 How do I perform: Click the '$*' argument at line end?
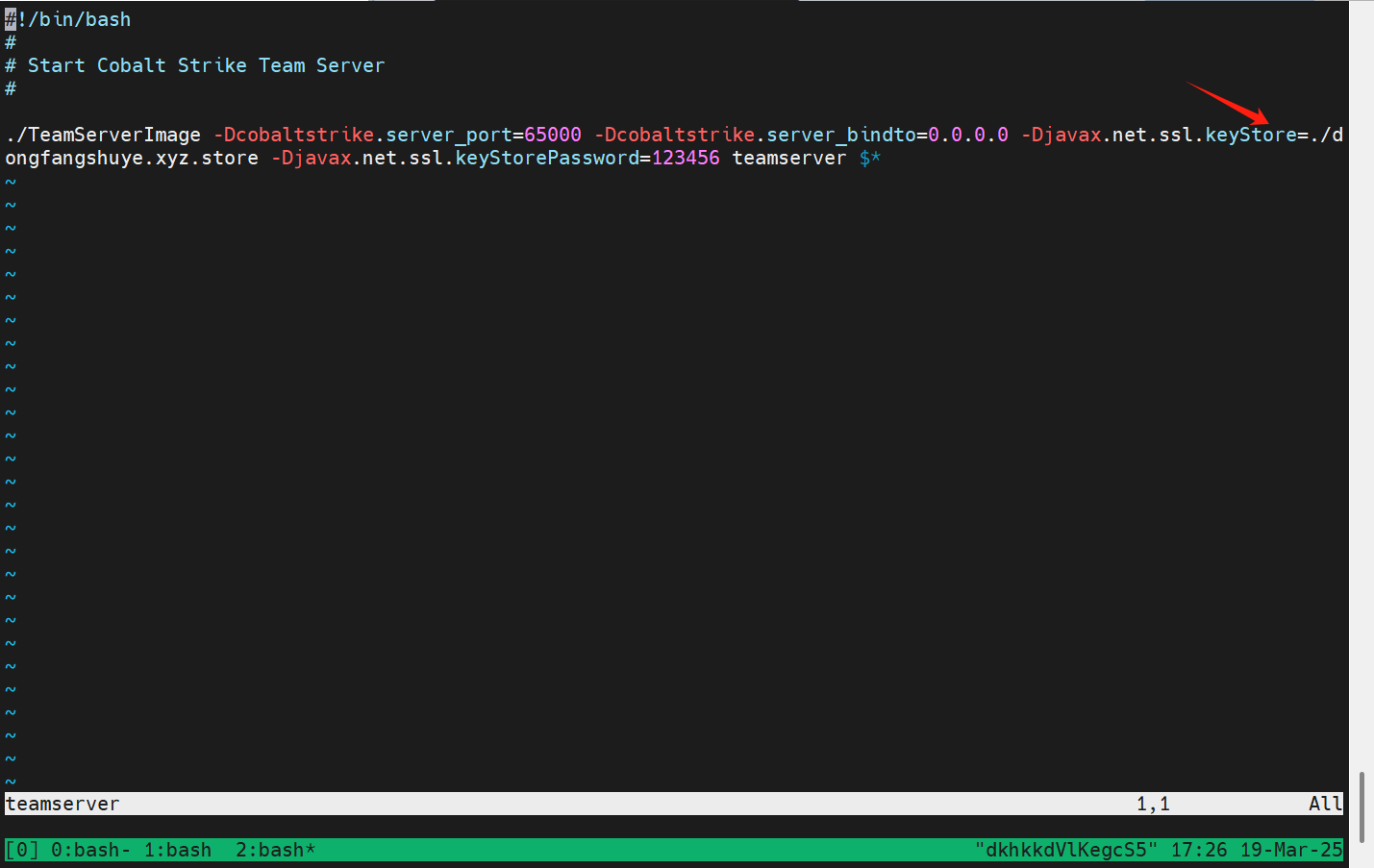[x=870, y=158]
